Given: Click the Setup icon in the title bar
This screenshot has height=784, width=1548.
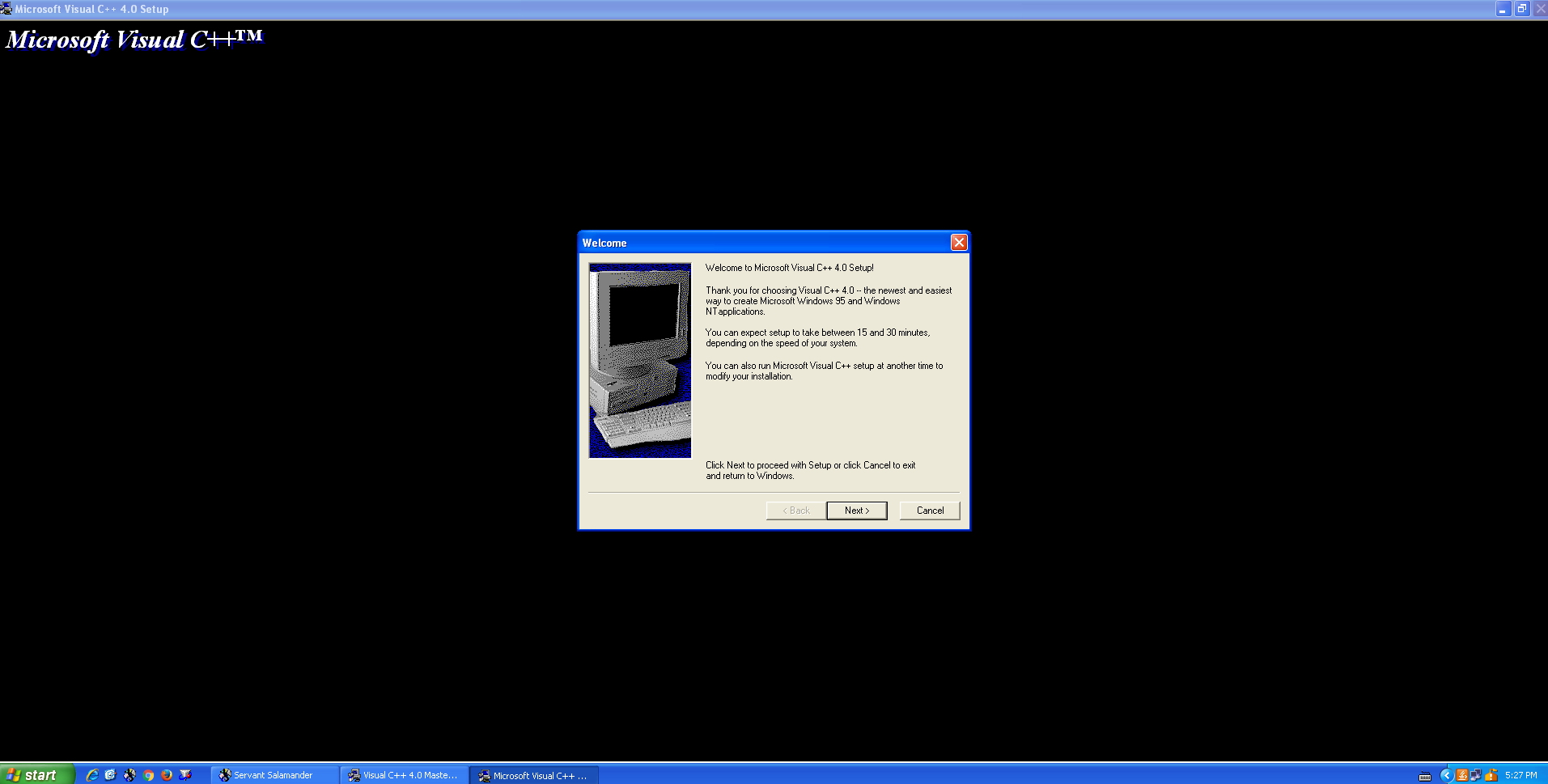Looking at the screenshot, I should click(x=6, y=9).
